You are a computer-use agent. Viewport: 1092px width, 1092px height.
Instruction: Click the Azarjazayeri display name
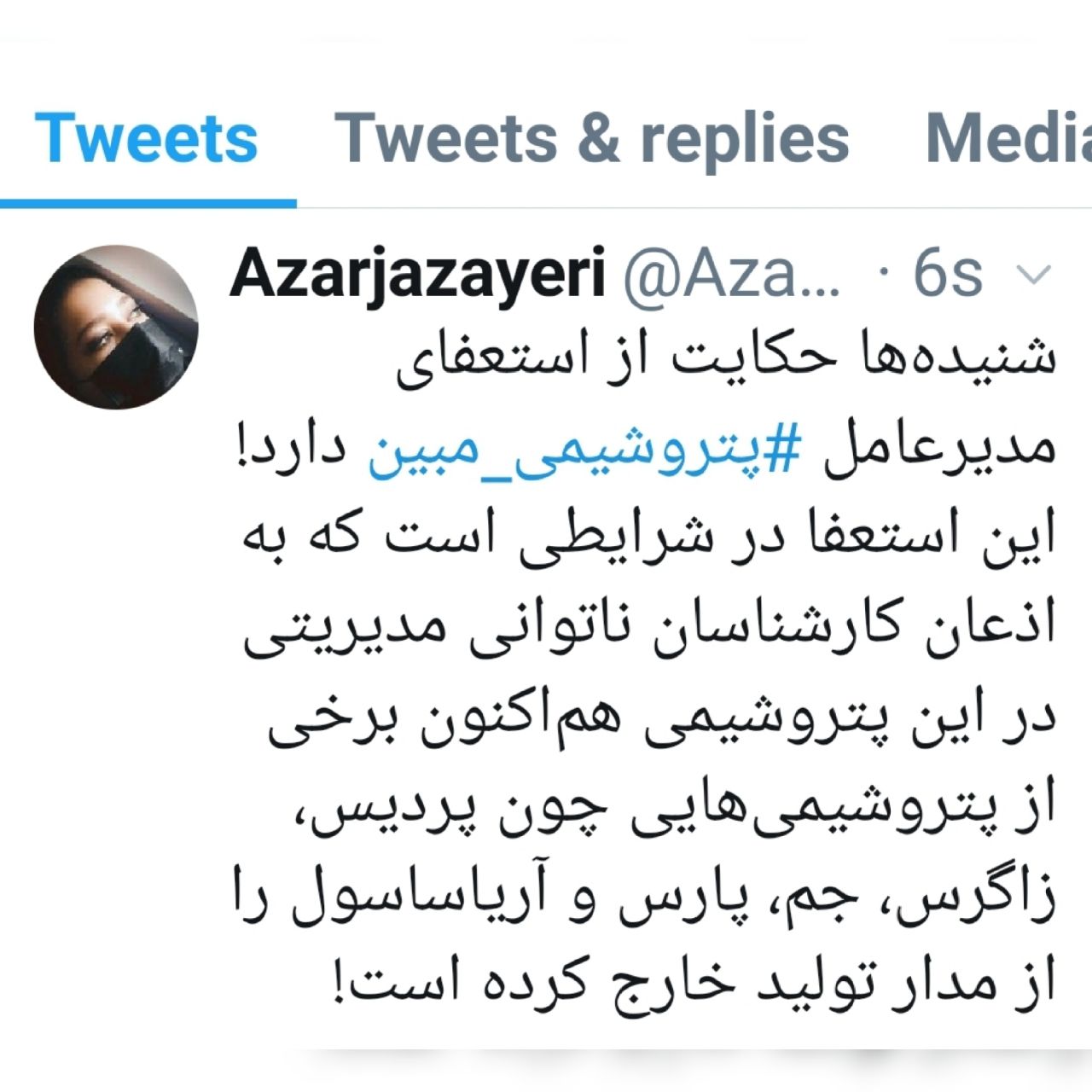[x=418, y=275]
